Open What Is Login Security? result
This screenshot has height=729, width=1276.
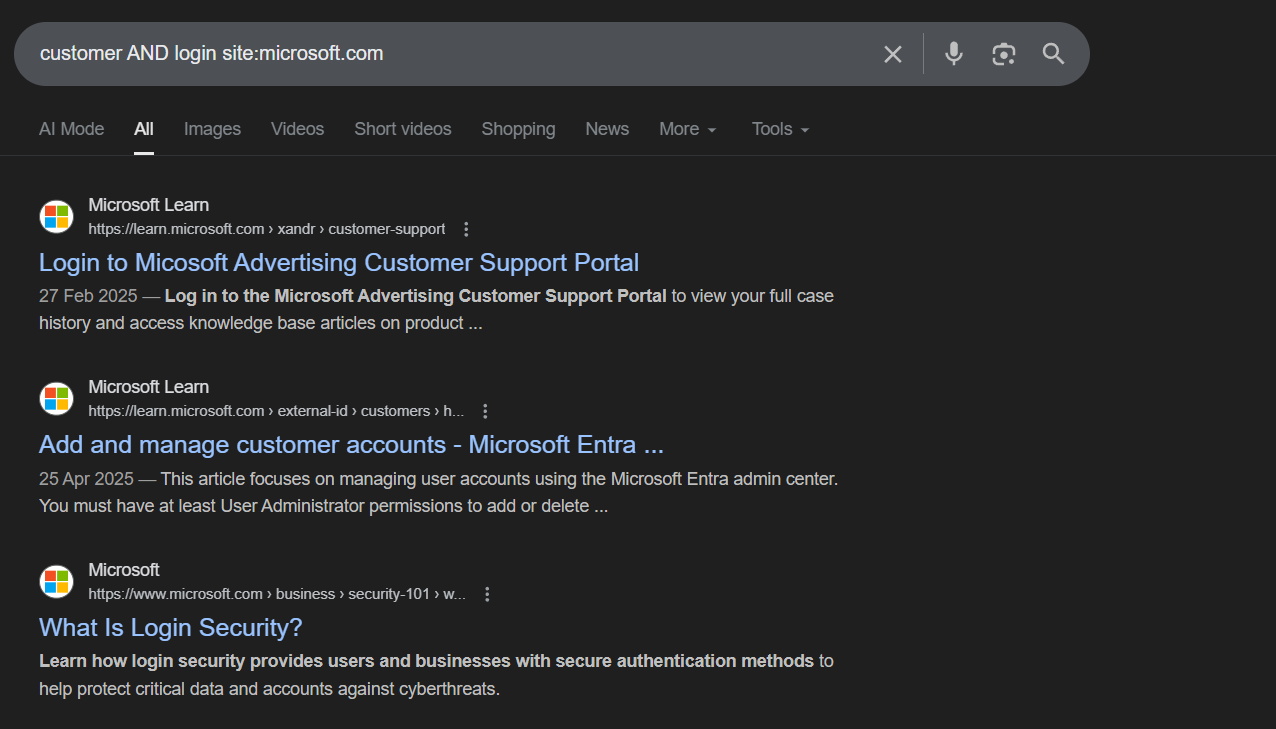tap(170, 628)
